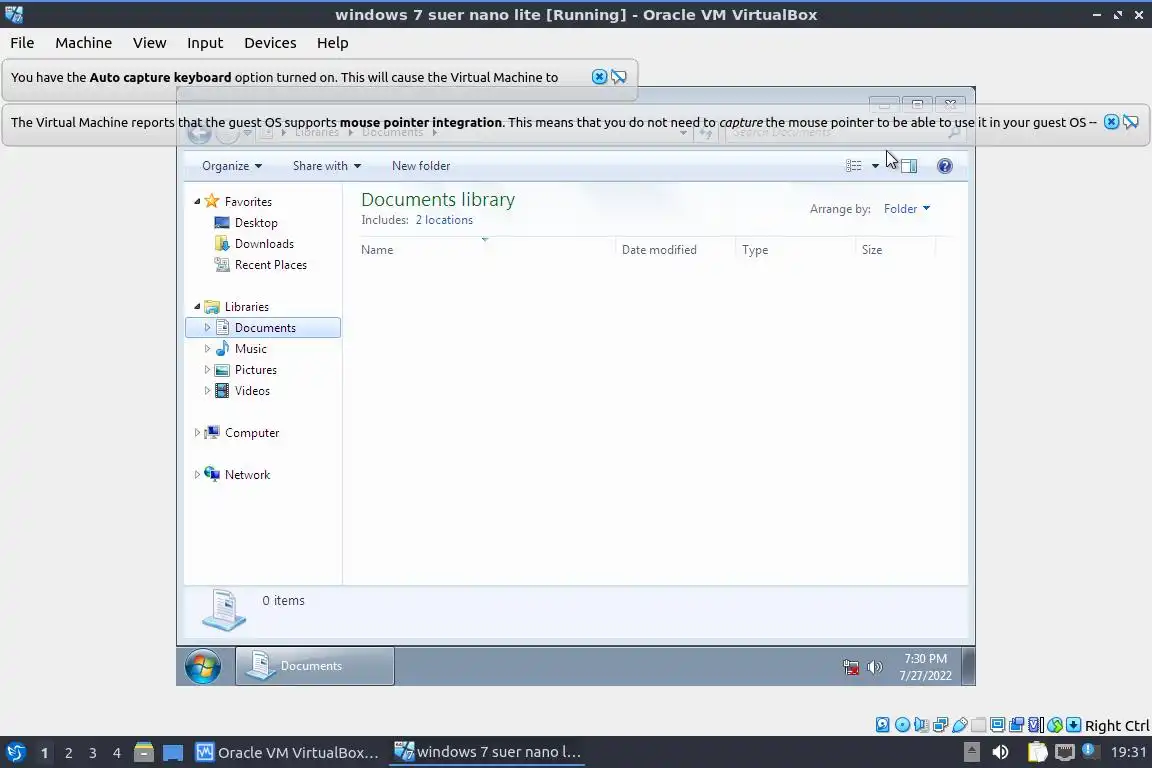Collapse the Favorites tree group
Screen dimensions: 1152x768
tap(197, 201)
